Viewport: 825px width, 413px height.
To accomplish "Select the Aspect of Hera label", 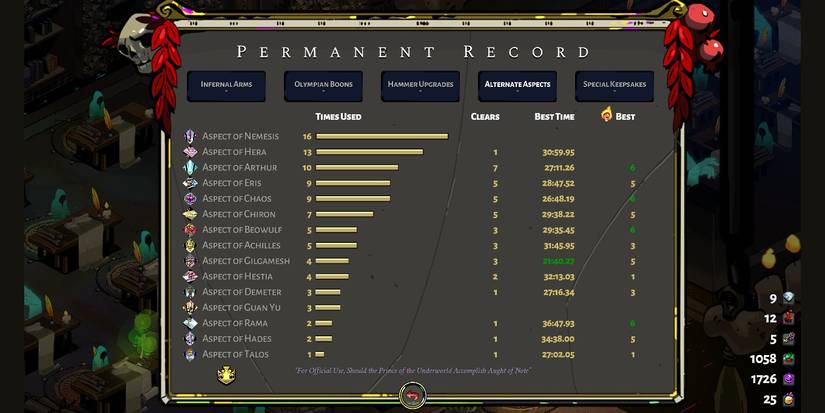I will (x=234, y=152).
